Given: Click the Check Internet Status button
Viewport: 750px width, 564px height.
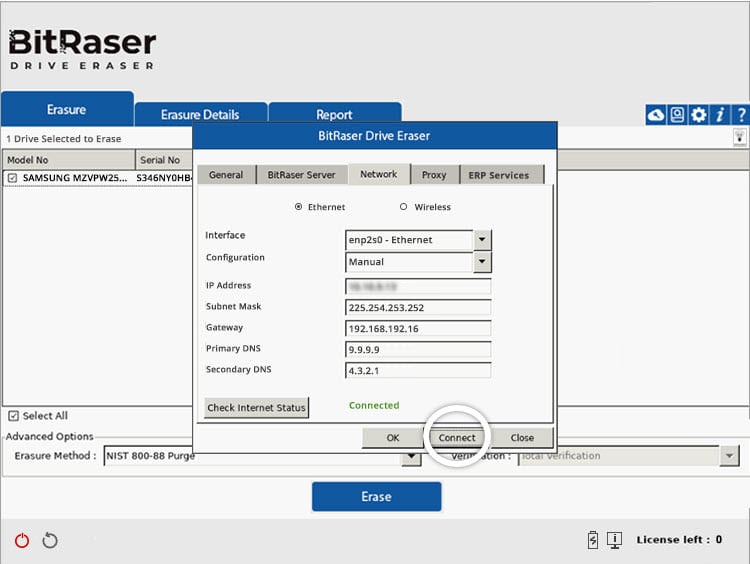Looking at the screenshot, I should (256, 408).
